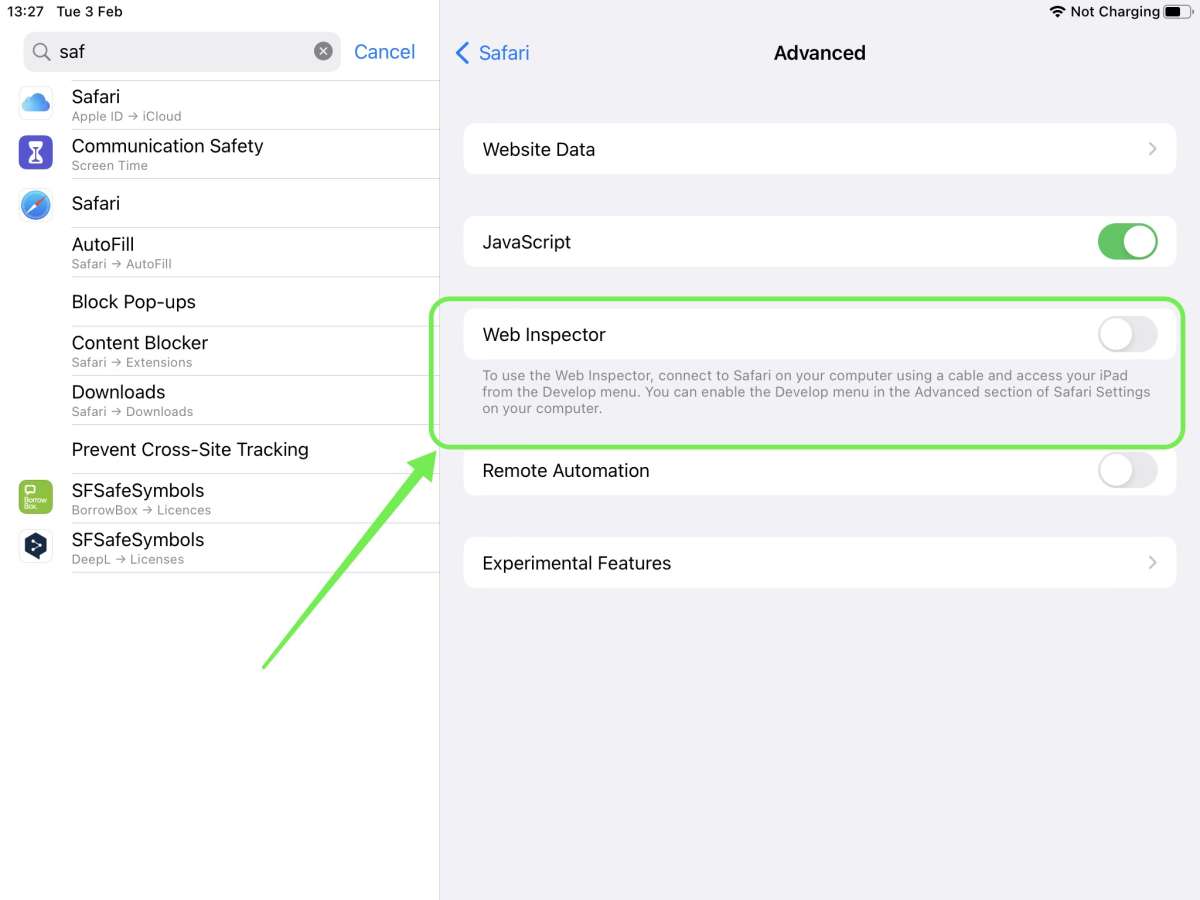Tap the battery status icon
This screenshot has width=1200, height=900.
click(x=1179, y=12)
